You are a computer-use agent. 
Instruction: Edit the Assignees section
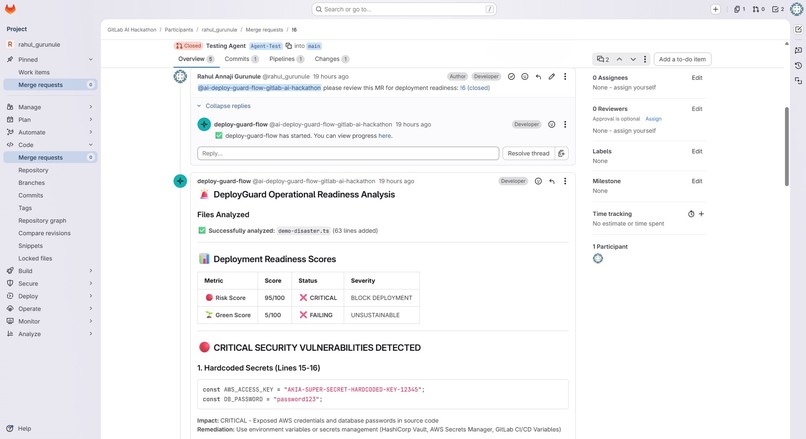point(697,78)
